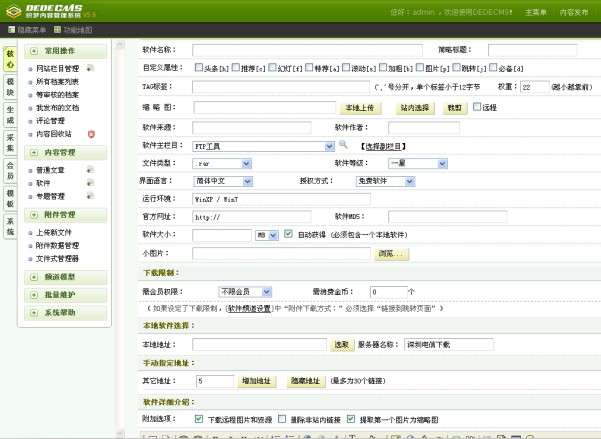Check the 加粗[b] attribute box
Image resolution: width=601 pixels, height=439 pixels.
click(383, 67)
